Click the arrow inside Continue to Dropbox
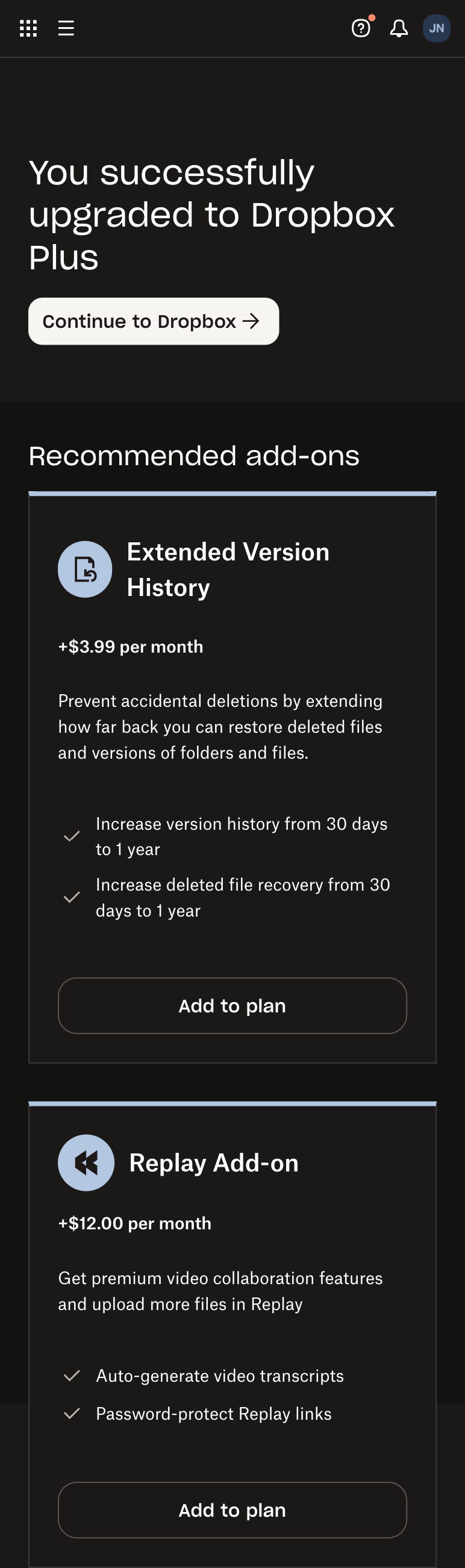 (252, 321)
